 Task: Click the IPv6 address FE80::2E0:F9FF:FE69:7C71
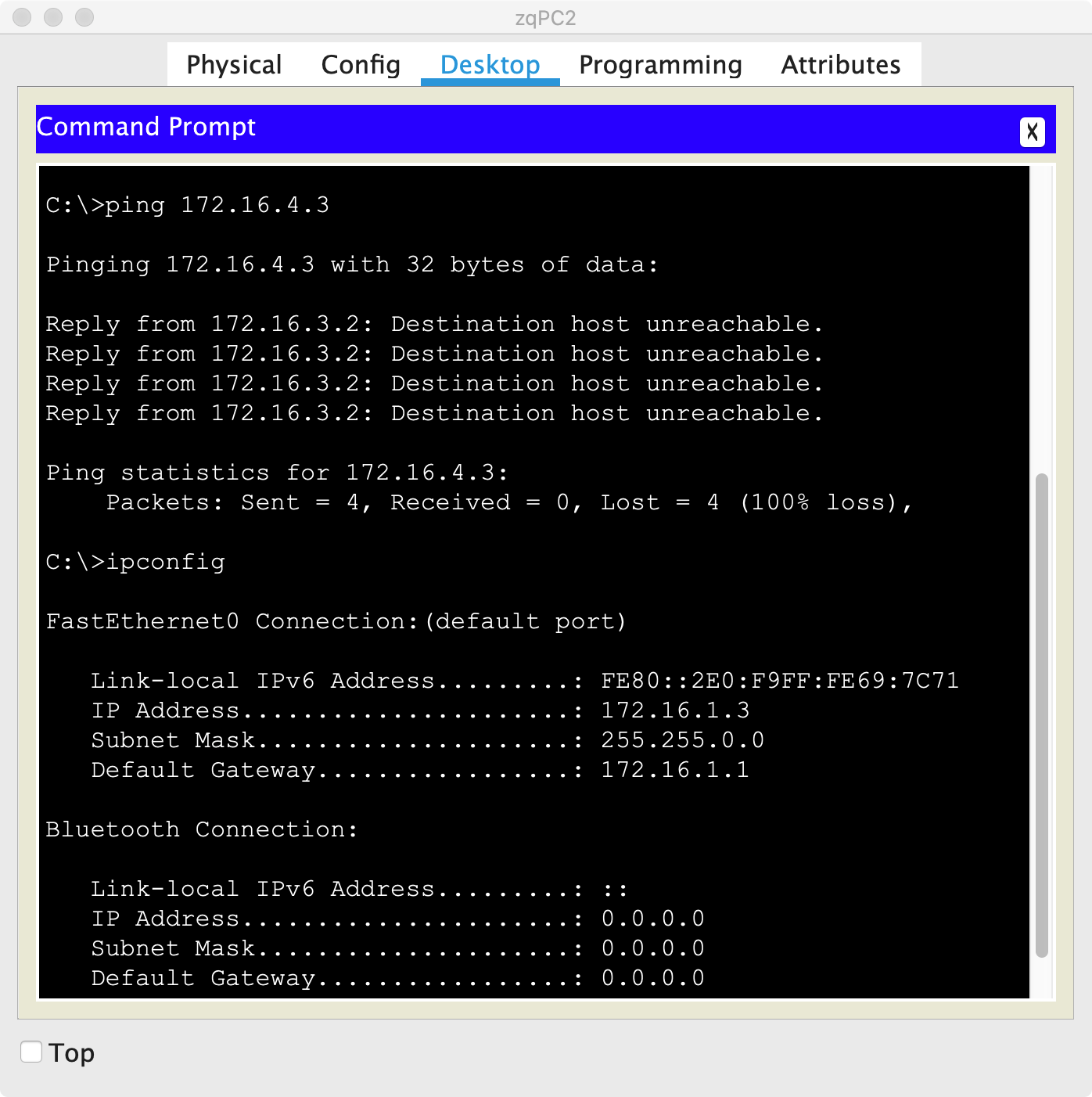click(780, 681)
